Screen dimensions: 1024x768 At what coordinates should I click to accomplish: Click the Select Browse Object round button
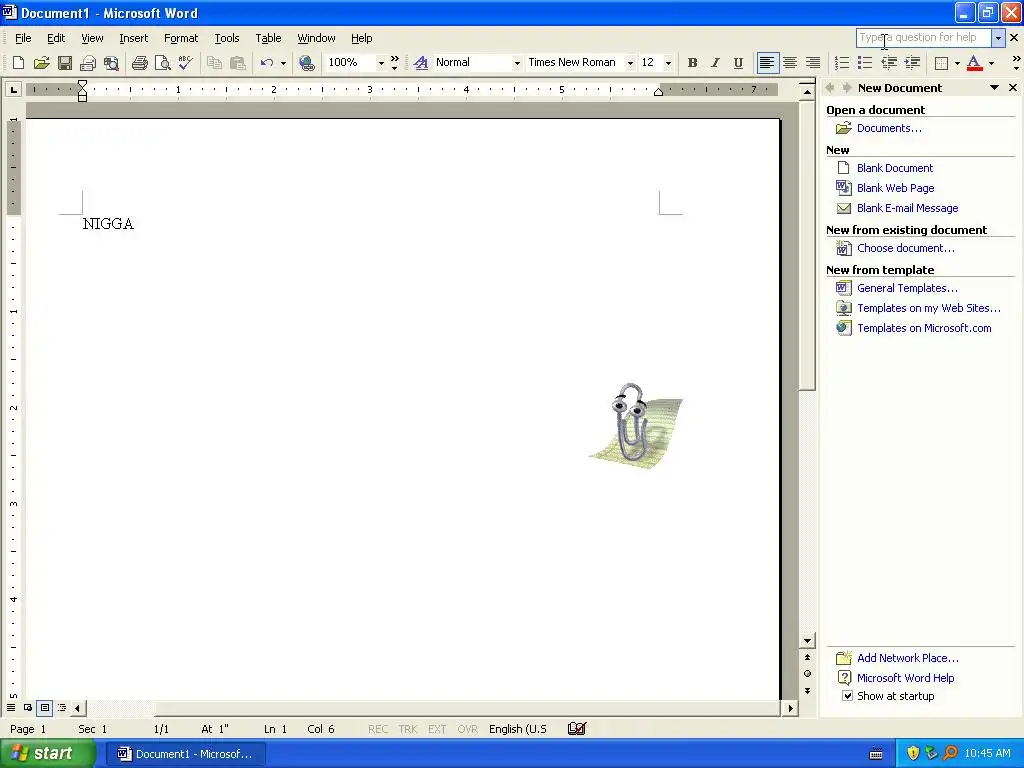click(807, 673)
